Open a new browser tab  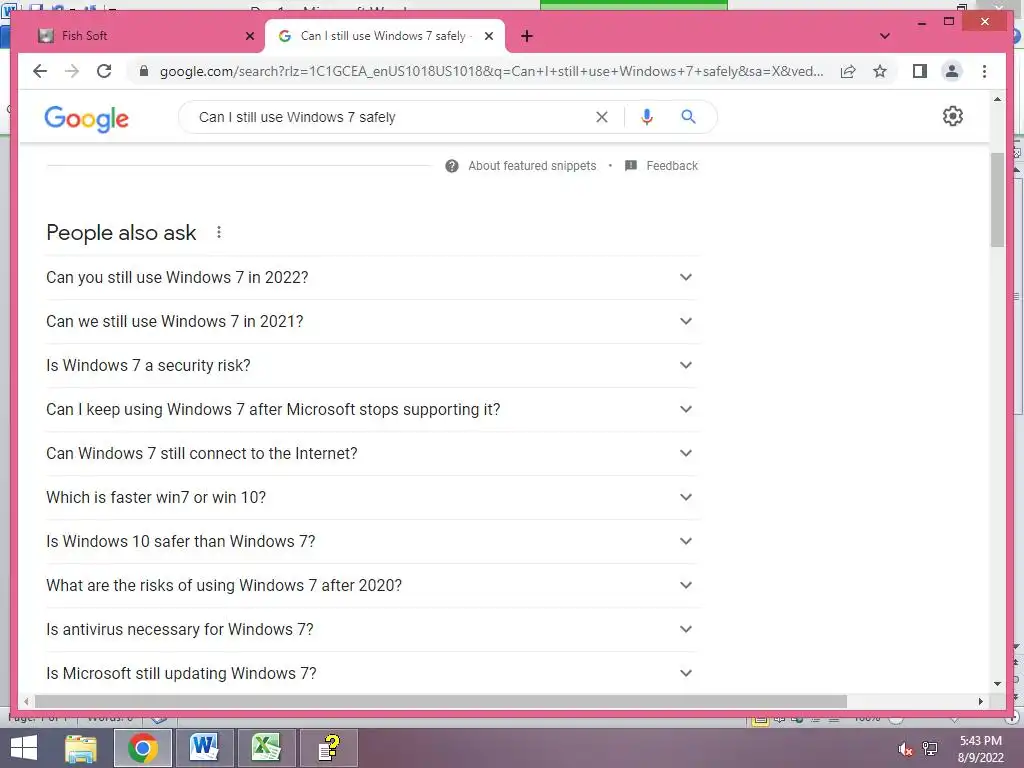(527, 36)
